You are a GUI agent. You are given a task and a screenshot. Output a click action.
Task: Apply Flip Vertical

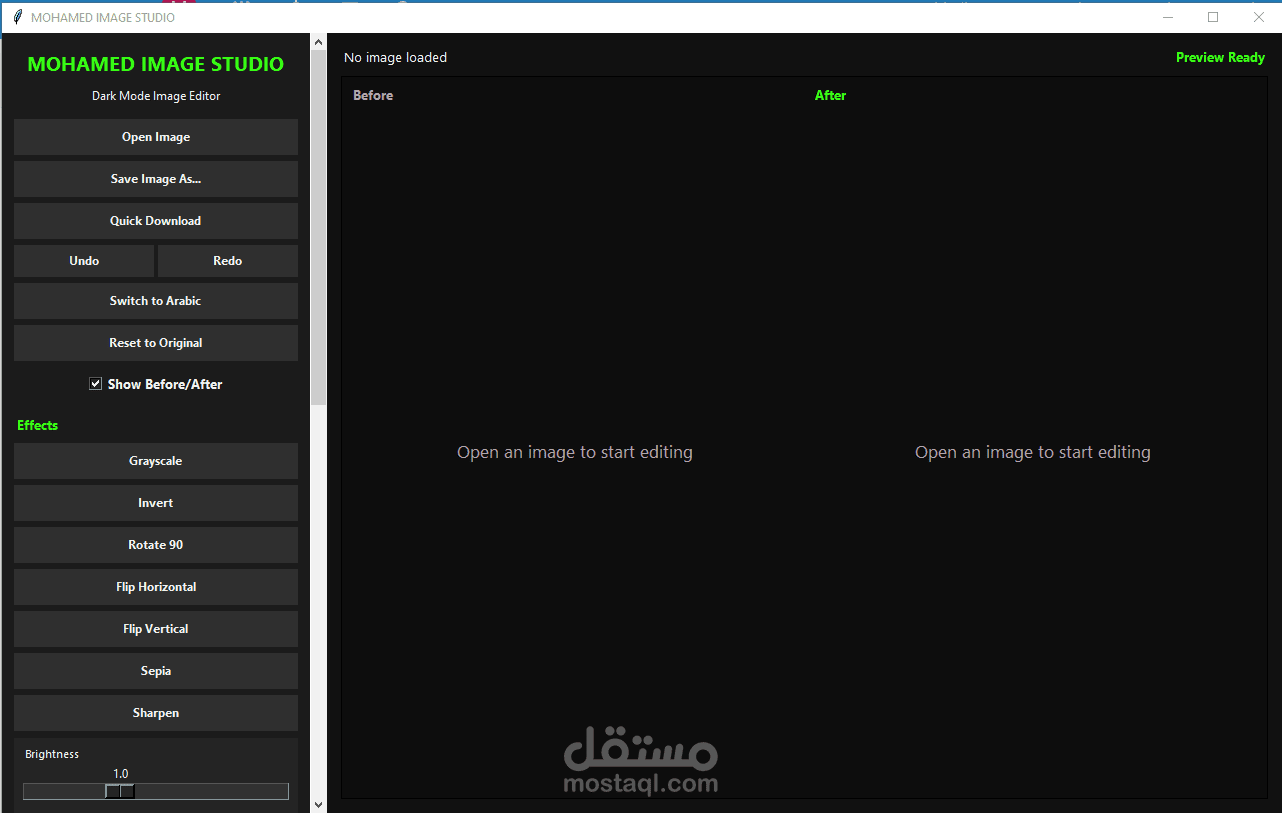point(156,629)
